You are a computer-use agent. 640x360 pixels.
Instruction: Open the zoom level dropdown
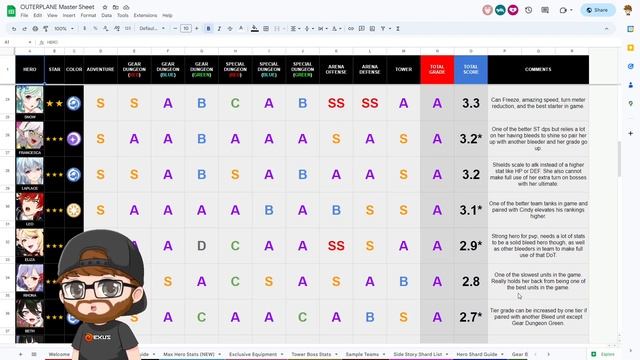(x=64, y=29)
